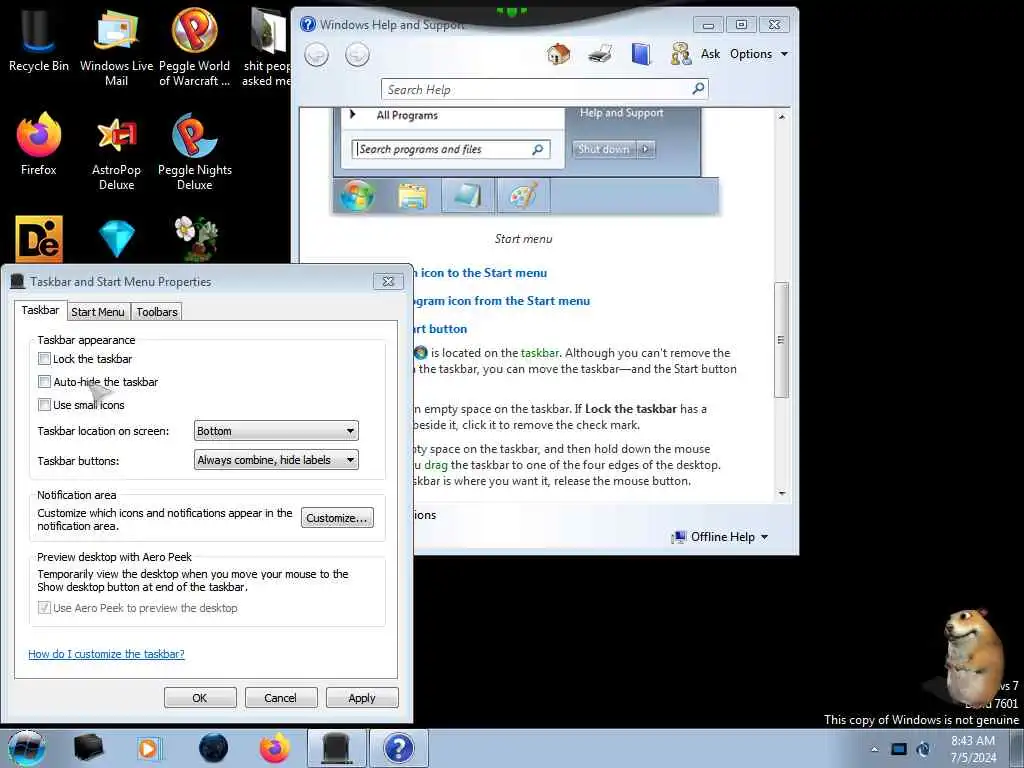Viewport: 1024px width, 768px height.
Task: Open Taskbar location on screen dropdown
Action: click(276, 431)
